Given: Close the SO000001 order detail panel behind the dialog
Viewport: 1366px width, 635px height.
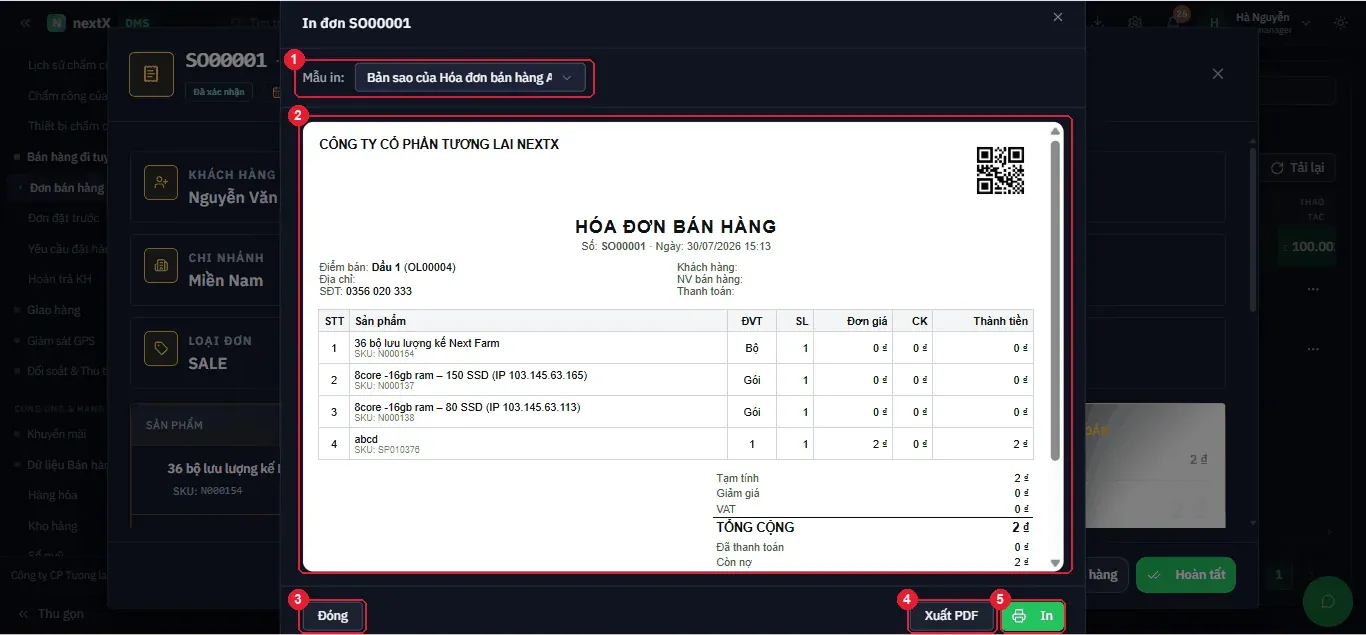Looking at the screenshot, I should [1218, 74].
